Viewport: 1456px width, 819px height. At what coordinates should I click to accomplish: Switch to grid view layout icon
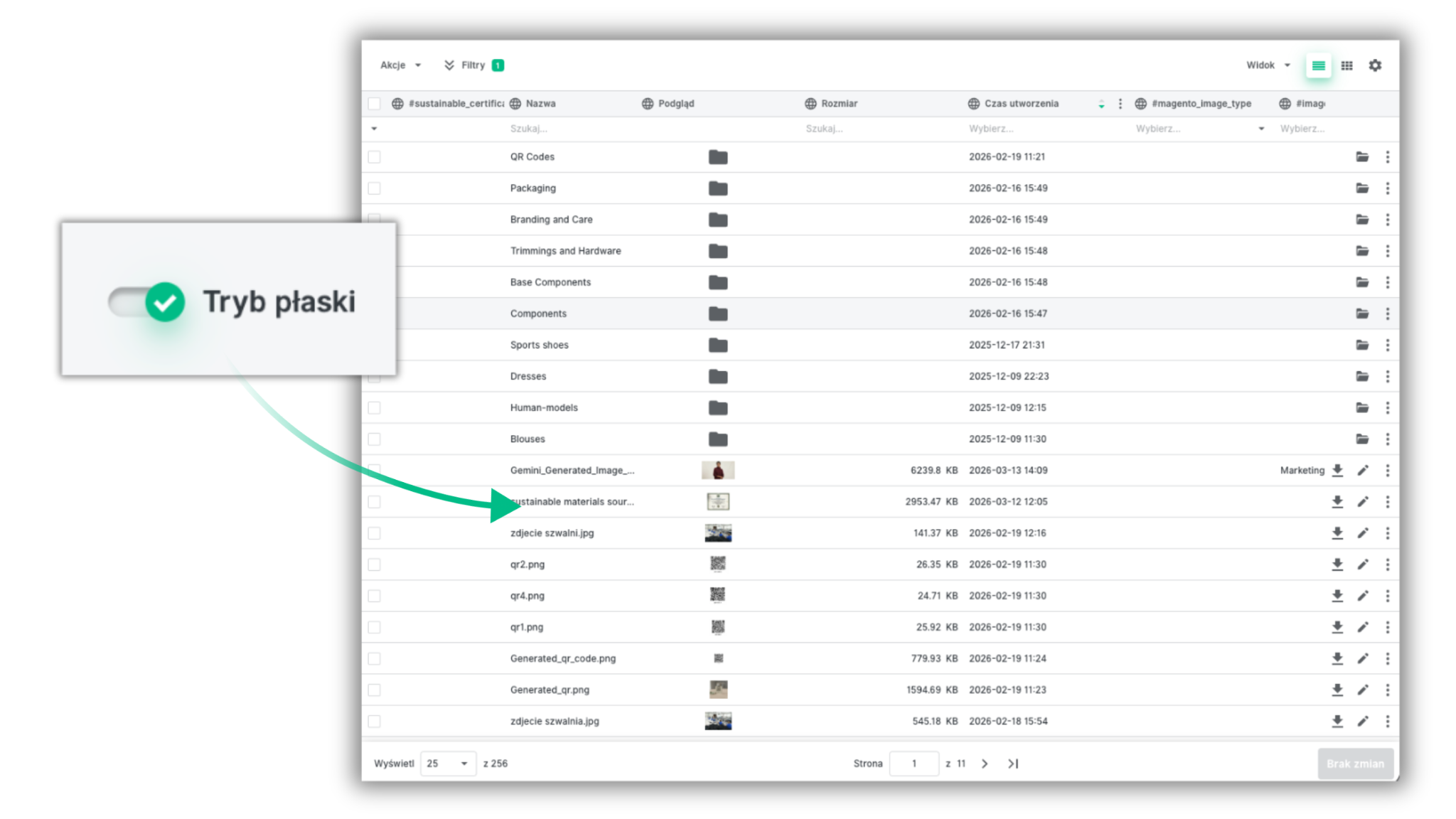click(x=1347, y=65)
